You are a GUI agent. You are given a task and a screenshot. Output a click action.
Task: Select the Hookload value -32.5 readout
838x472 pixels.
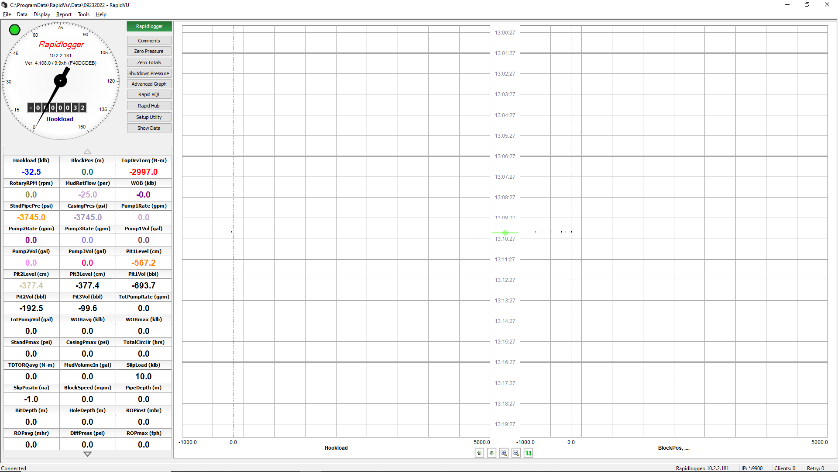click(31, 172)
